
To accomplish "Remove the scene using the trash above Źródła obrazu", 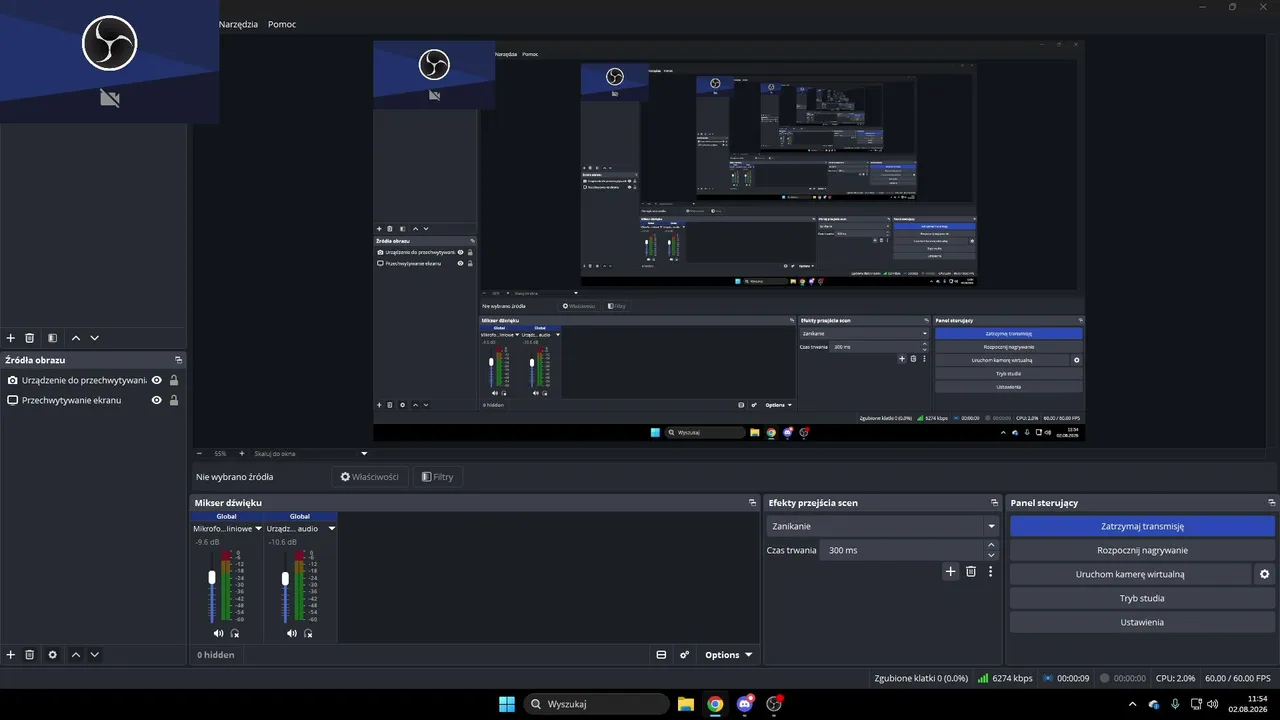I will click(30, 338).
